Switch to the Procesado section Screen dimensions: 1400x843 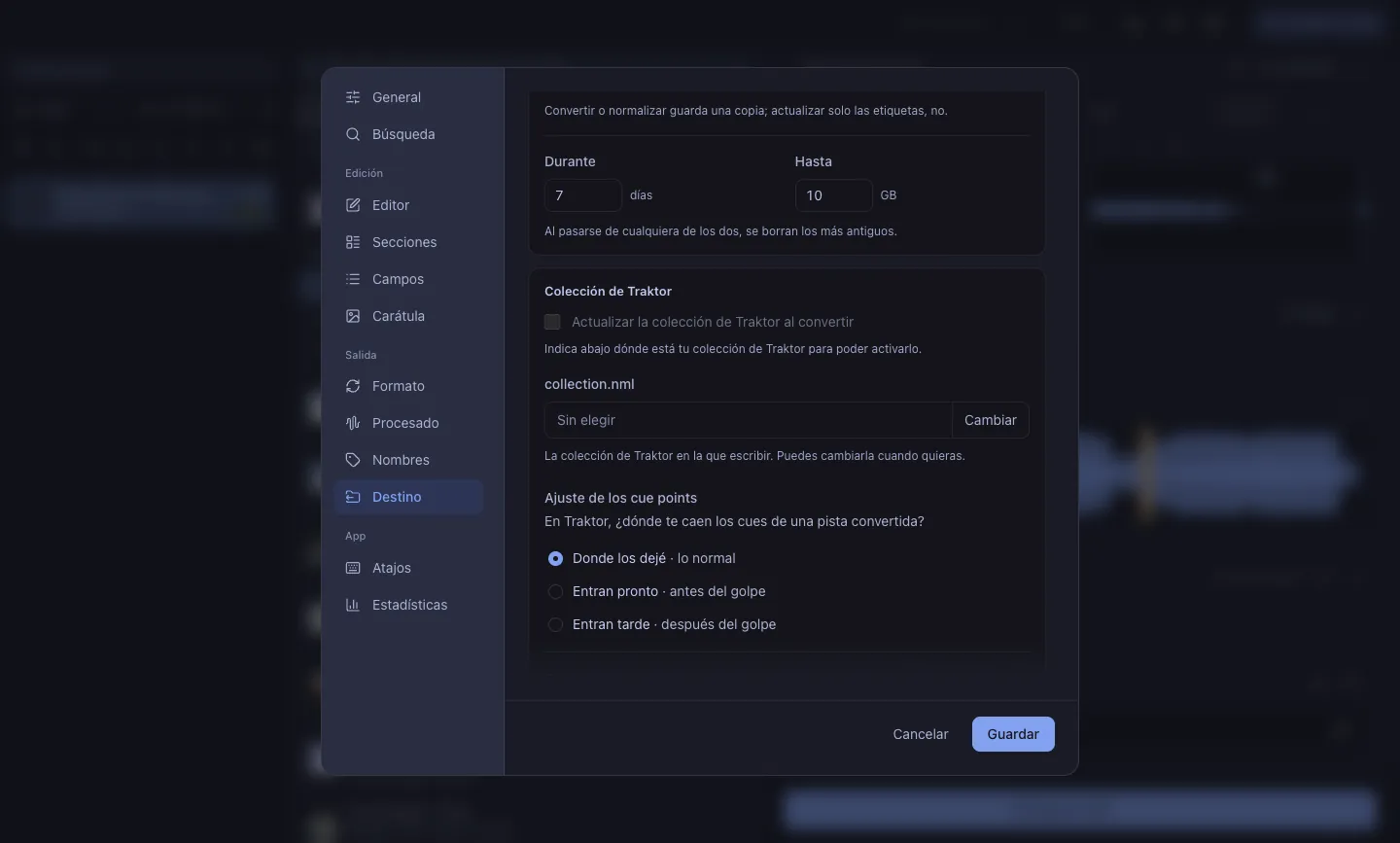(x=408, y=423)
